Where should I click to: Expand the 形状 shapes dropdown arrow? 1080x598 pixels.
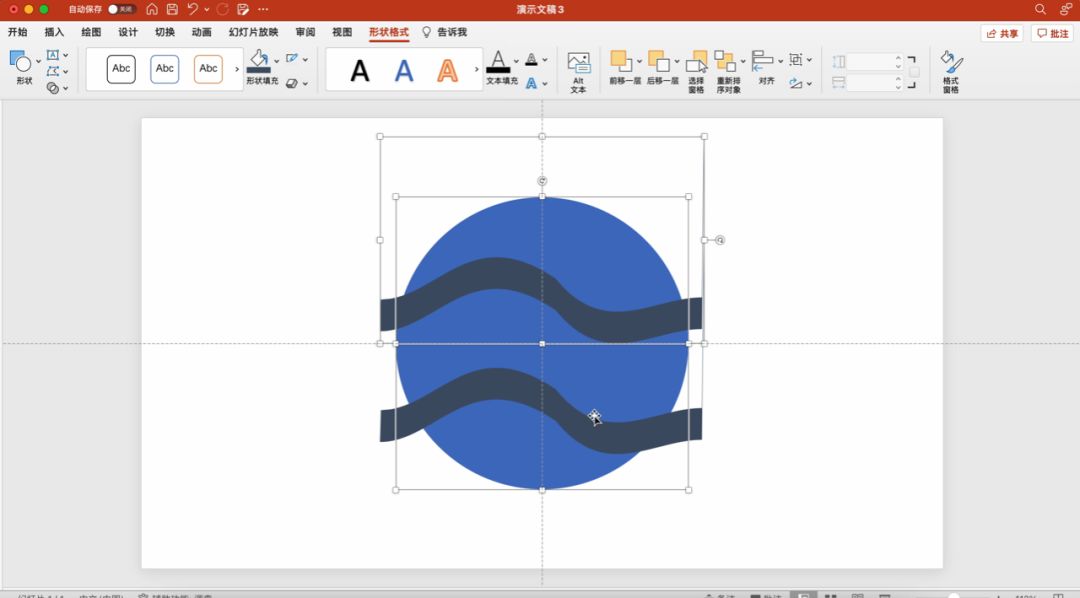click(x=39, y=61)
